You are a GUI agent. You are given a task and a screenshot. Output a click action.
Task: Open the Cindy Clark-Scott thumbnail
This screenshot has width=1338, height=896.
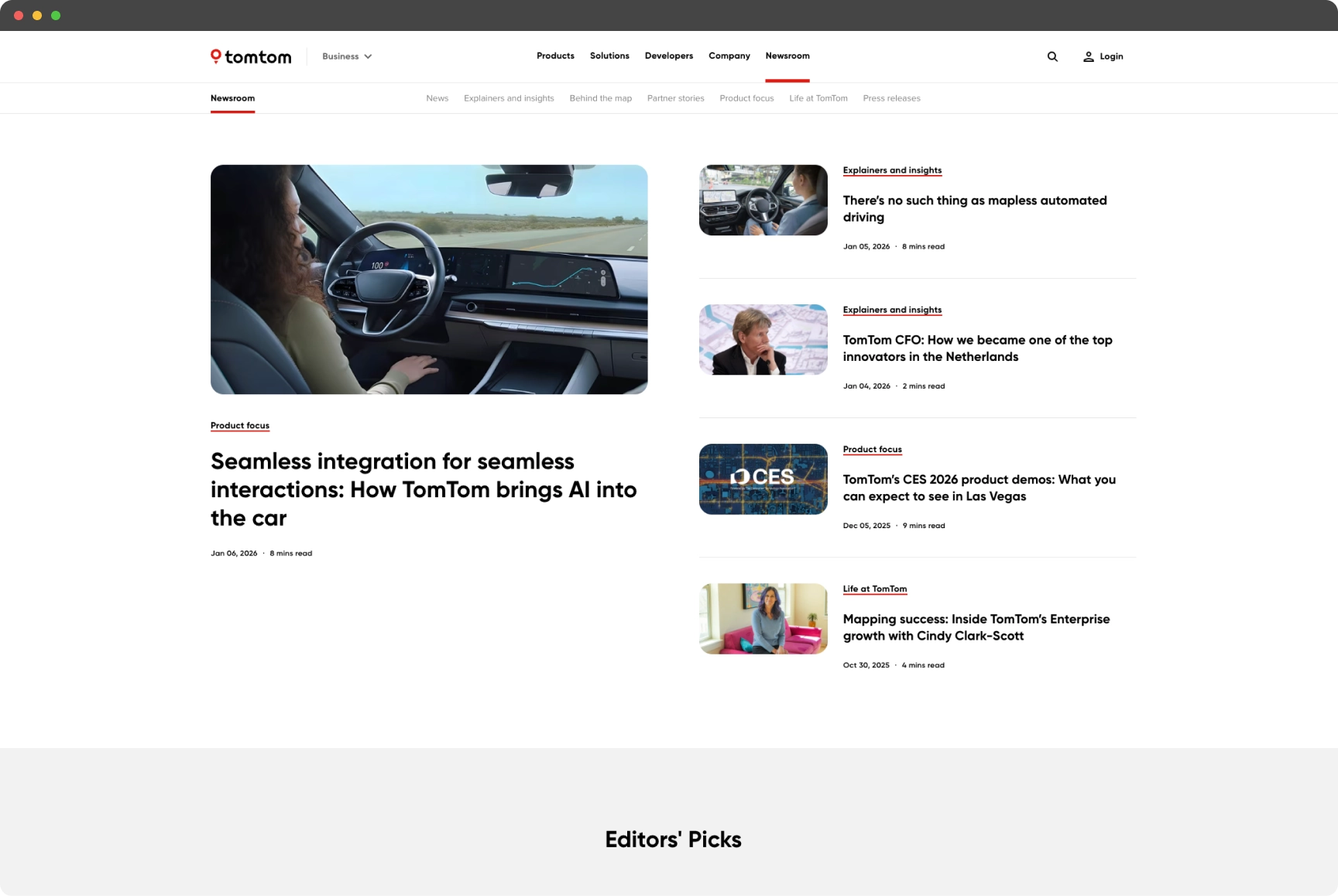click(x=763, y=618)
